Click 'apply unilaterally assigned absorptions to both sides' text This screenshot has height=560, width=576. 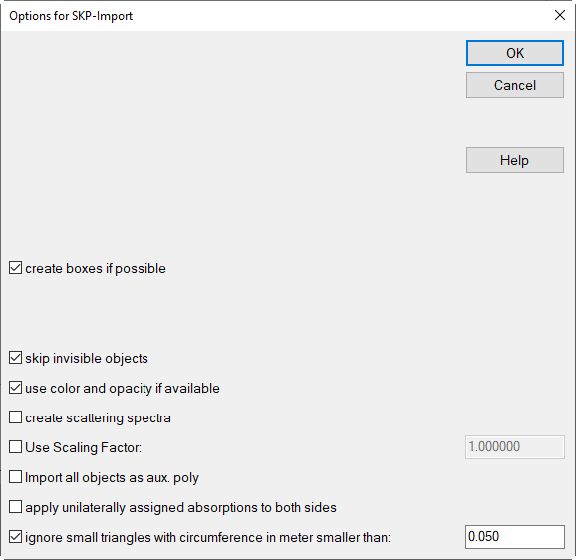click(181, 507)
